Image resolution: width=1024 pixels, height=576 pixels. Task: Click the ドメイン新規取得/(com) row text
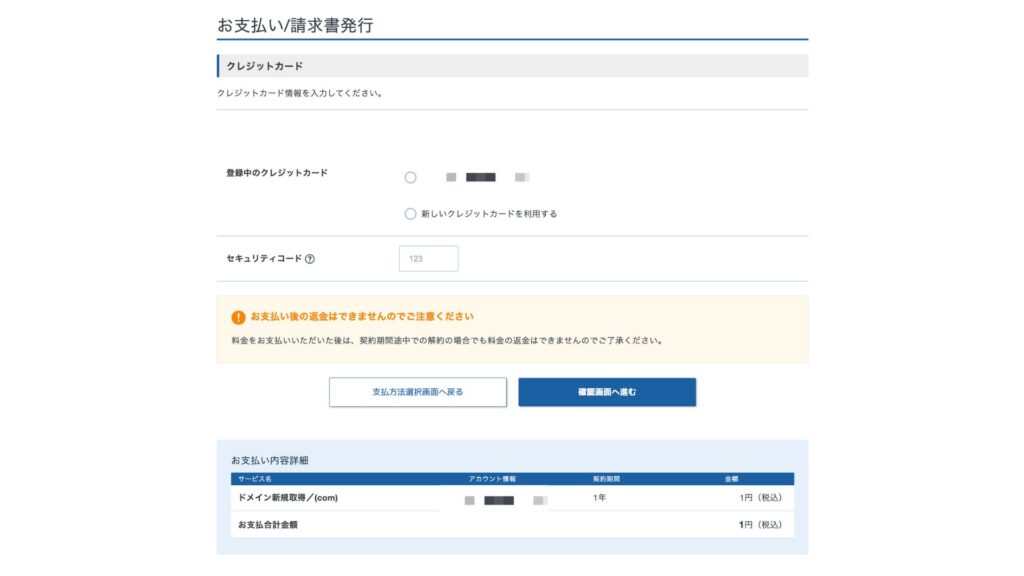(x=288, y=498)
